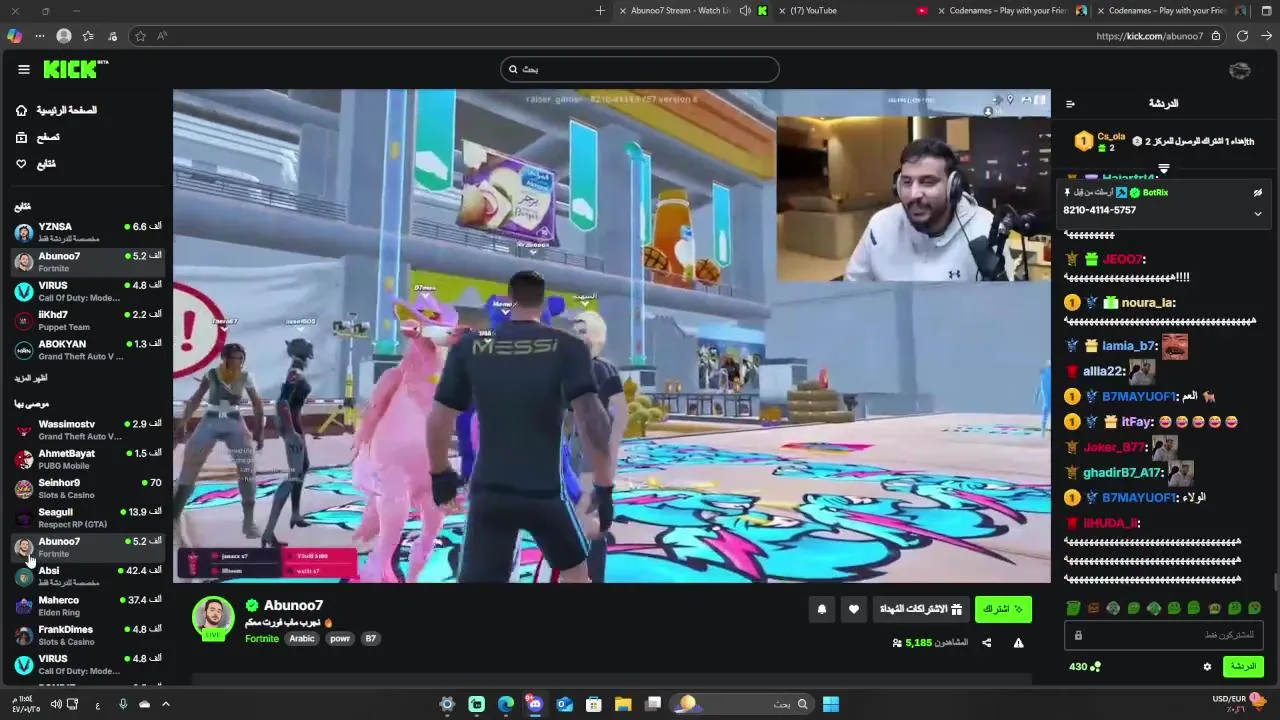The height and width of the screenshot is (720, 1280).
Task: Open VIRUS channel with 4.8K viewers under following
Action: pos(88,291)
